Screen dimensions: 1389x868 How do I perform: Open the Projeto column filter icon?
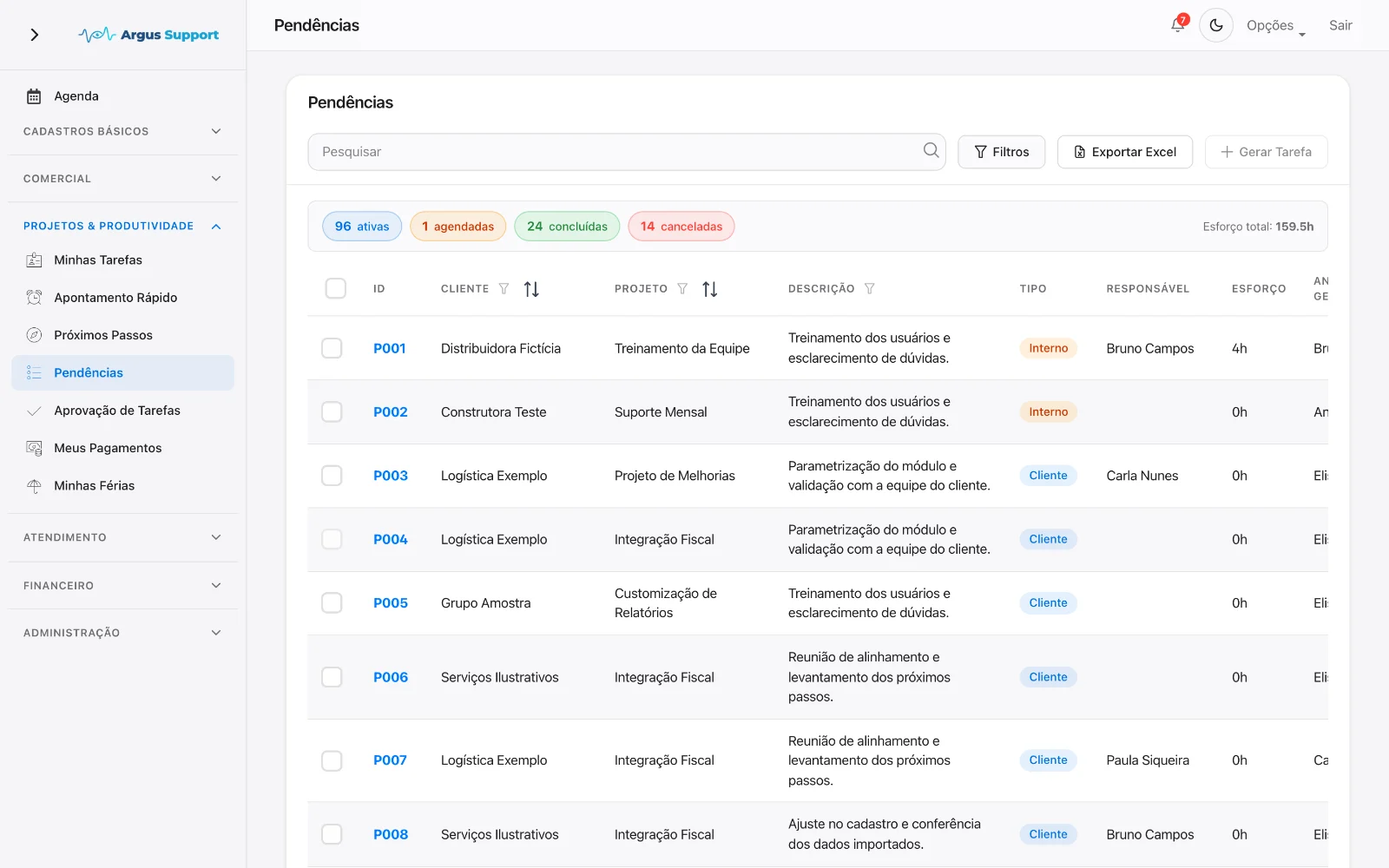(682, 289)
